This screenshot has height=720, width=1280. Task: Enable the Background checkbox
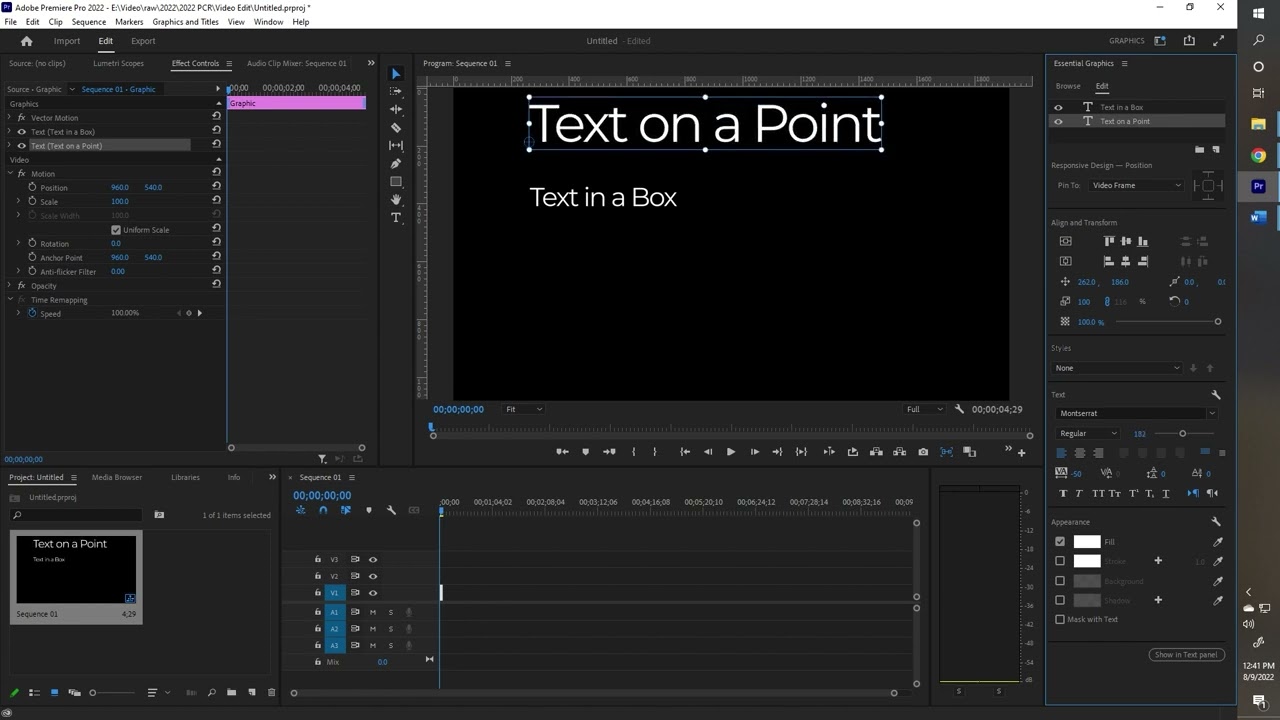(1060, 581)
